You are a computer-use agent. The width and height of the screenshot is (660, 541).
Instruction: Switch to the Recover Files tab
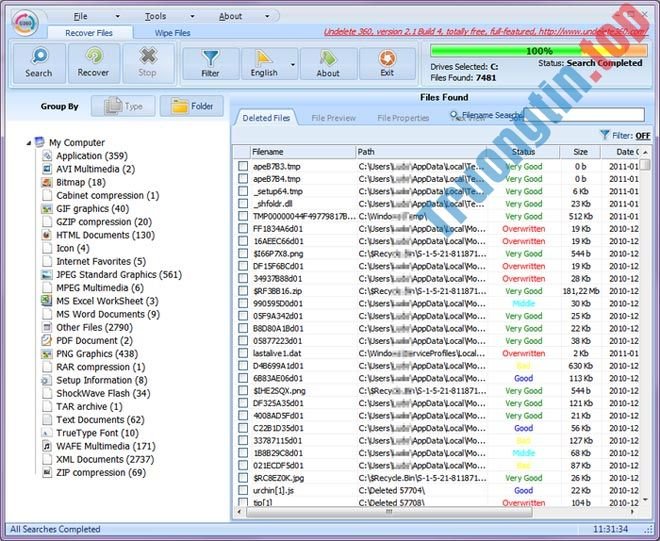pyautogui.click(x=89, y=33)
